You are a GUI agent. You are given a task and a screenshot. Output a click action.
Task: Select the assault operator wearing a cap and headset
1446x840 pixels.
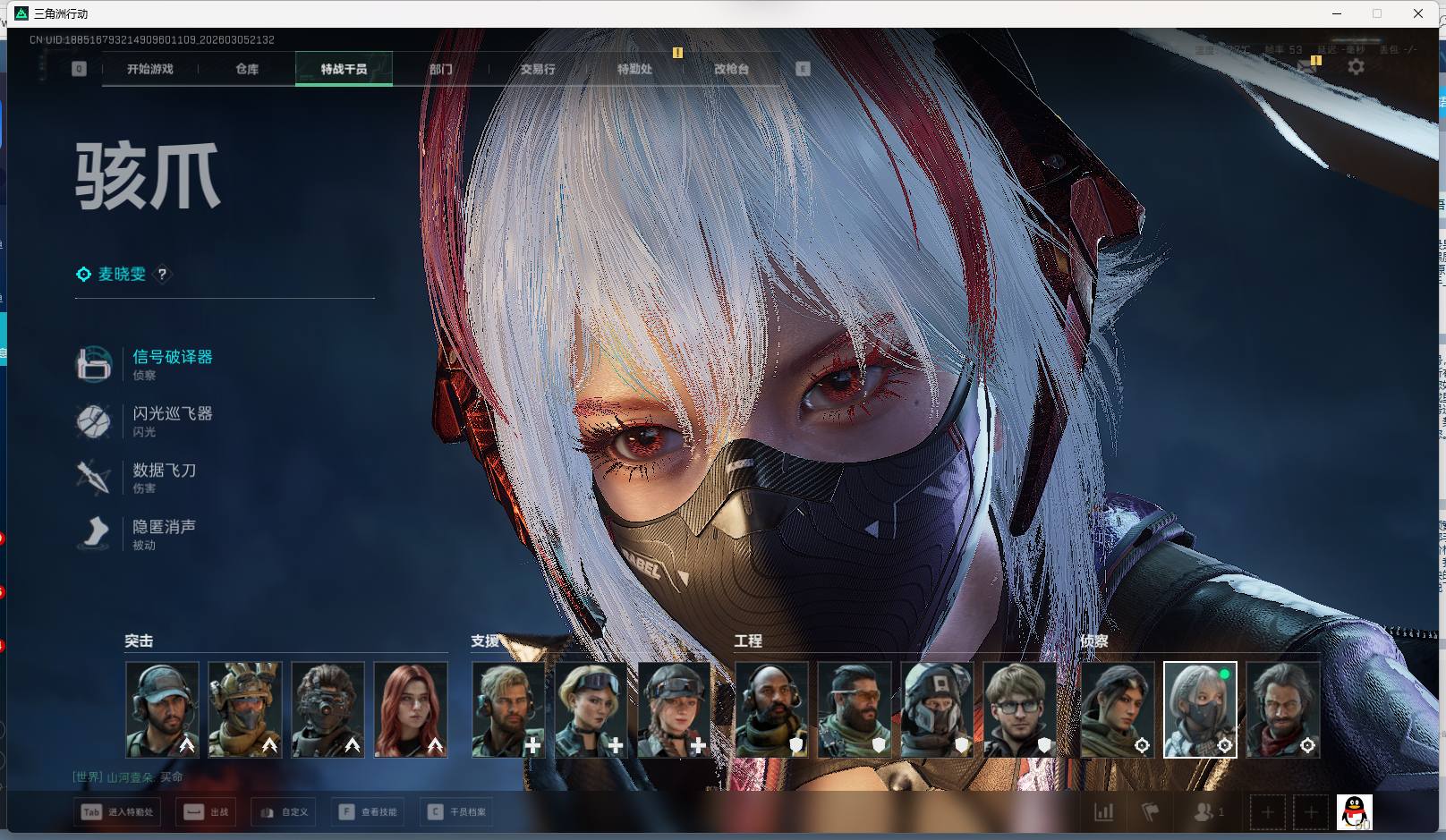pyautogui.click(x=162, y=709)
